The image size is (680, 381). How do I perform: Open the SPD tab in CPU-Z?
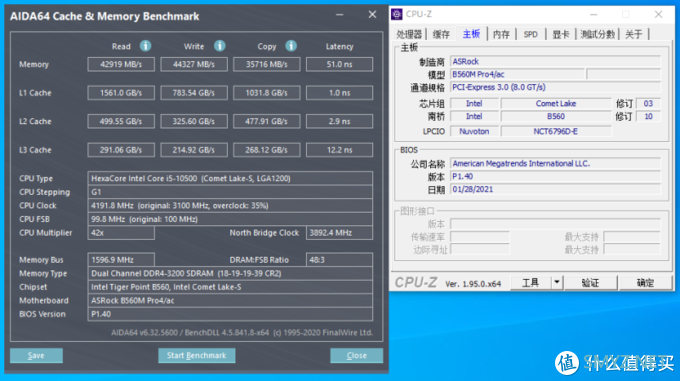[530, 34]
